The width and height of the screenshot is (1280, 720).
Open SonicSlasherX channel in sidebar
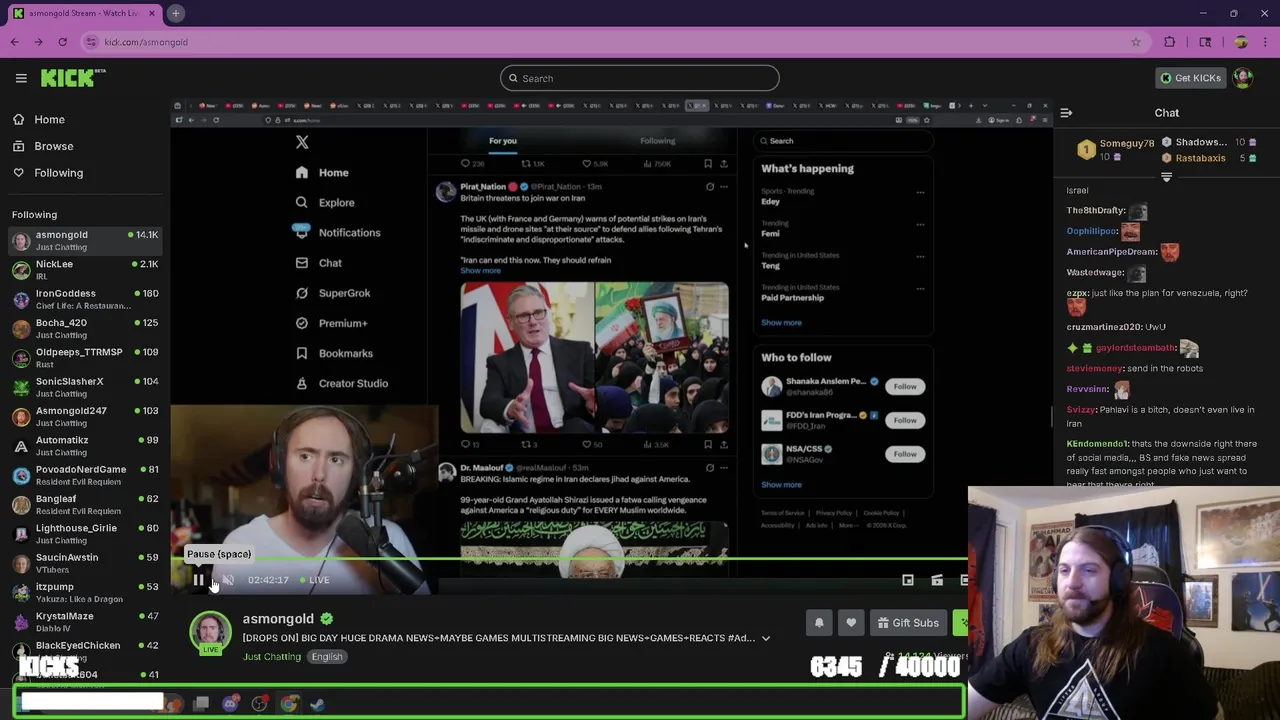click(x=85, y=387)
